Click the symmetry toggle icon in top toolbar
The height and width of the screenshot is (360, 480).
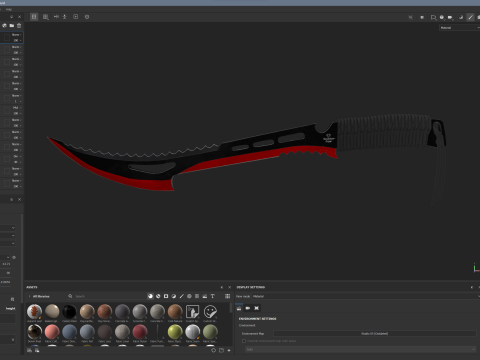[x=56, y=17]
